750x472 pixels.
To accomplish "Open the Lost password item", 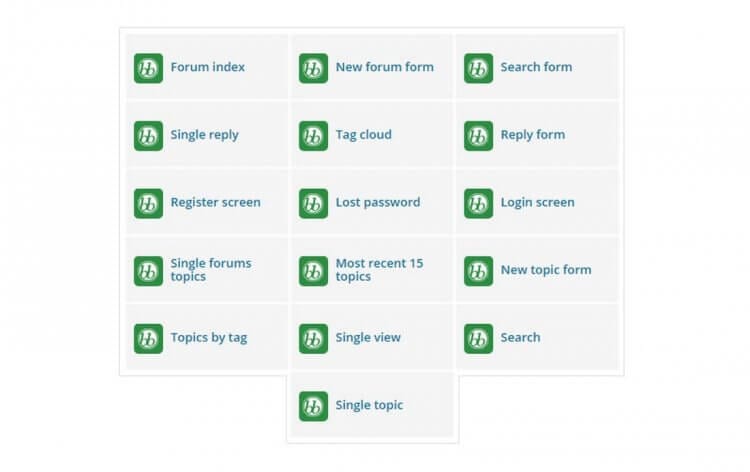I will [377, 202].
